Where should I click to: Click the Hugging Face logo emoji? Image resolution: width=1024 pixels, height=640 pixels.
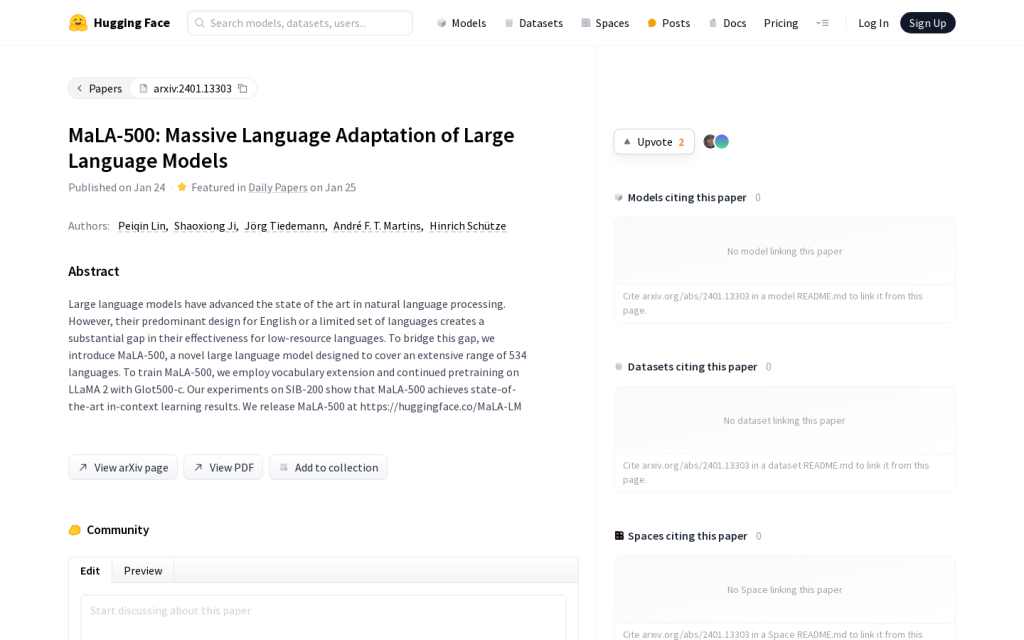[78, 23]
